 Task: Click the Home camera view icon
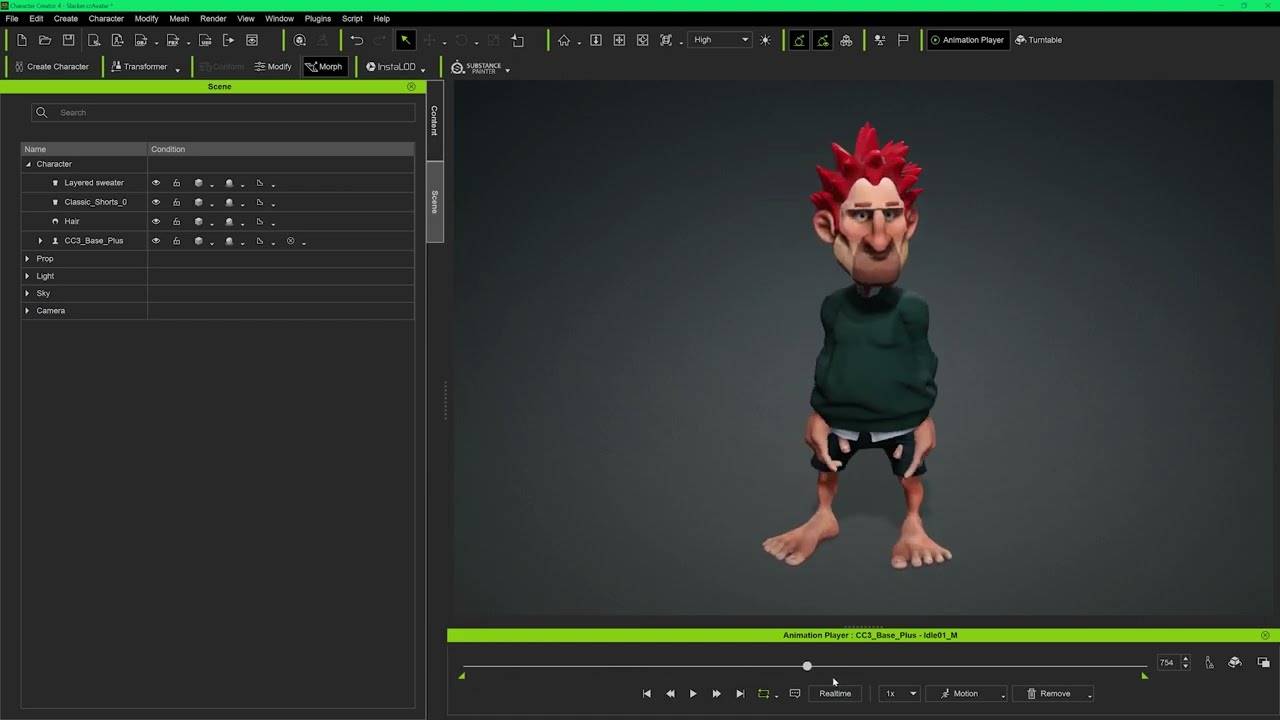[x=564, y=40]
